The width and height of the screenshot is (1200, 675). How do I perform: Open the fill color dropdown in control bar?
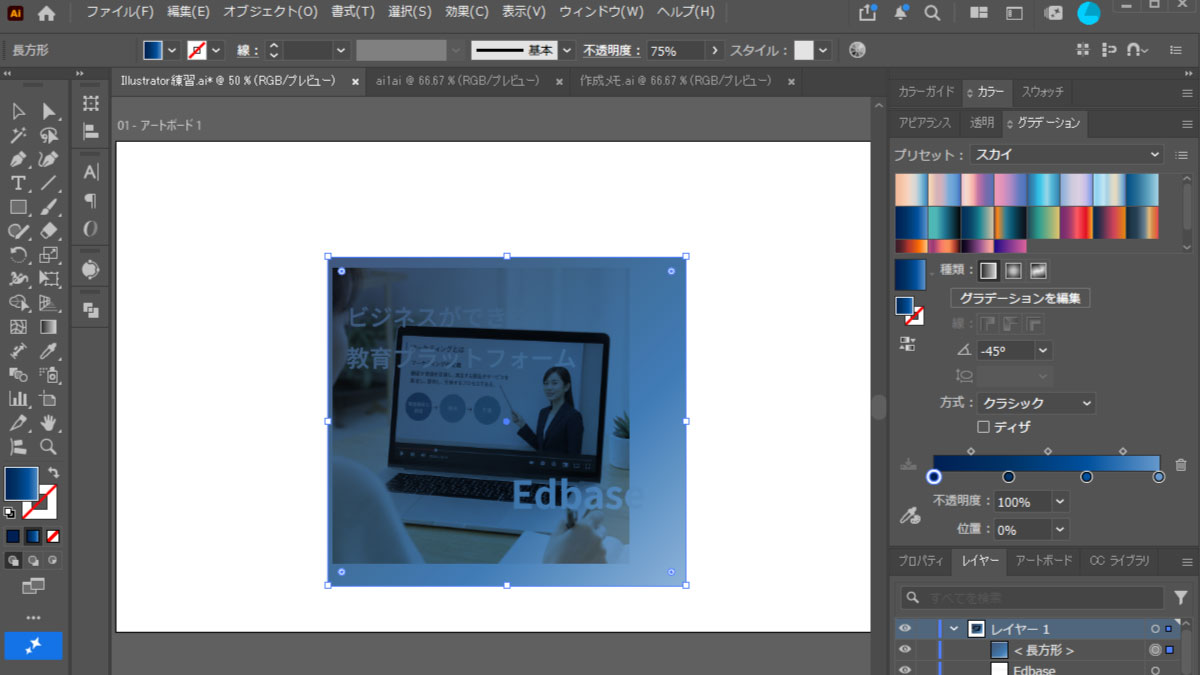172,50
